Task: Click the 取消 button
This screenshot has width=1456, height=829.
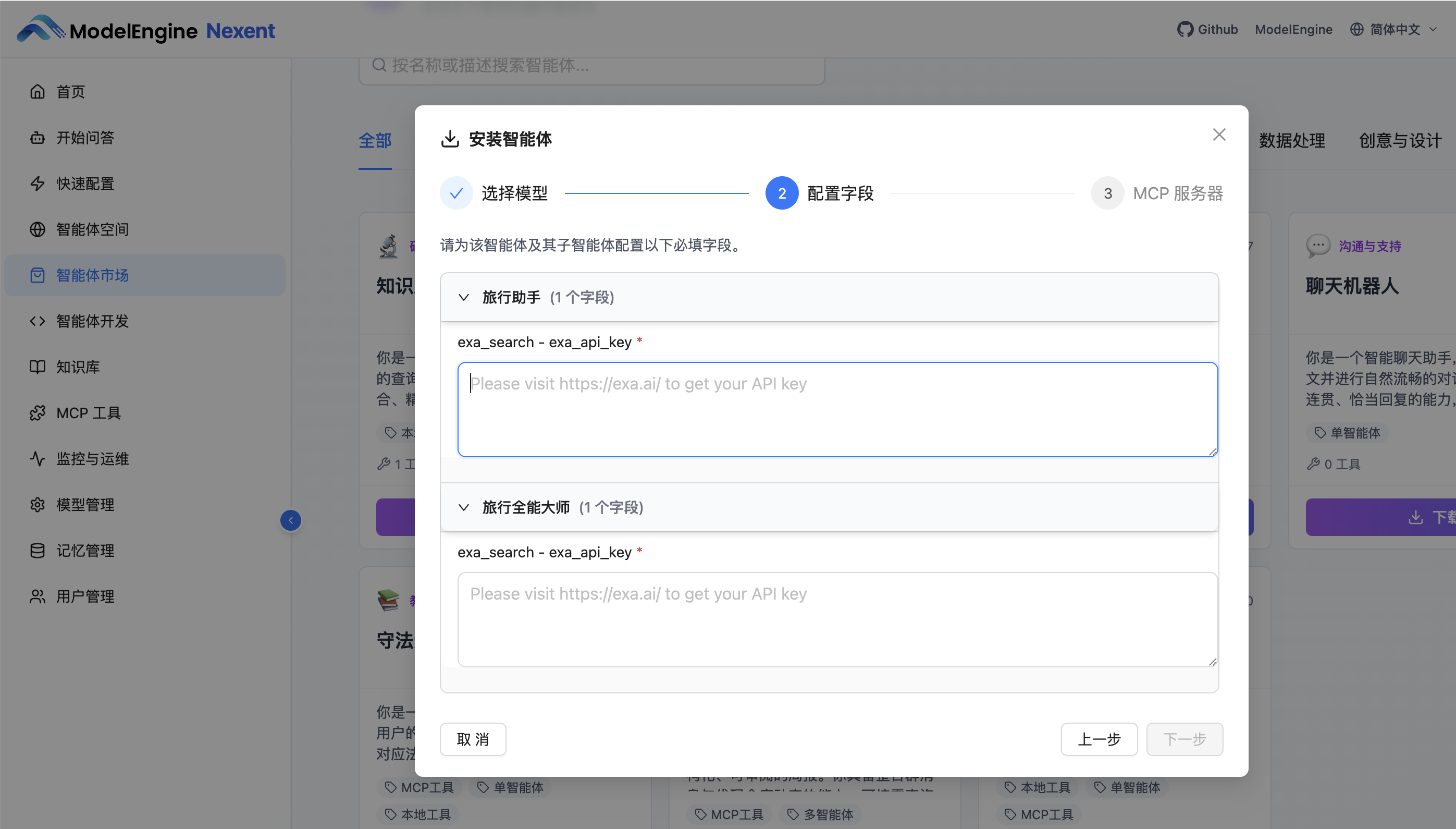Action: (473, 739)
